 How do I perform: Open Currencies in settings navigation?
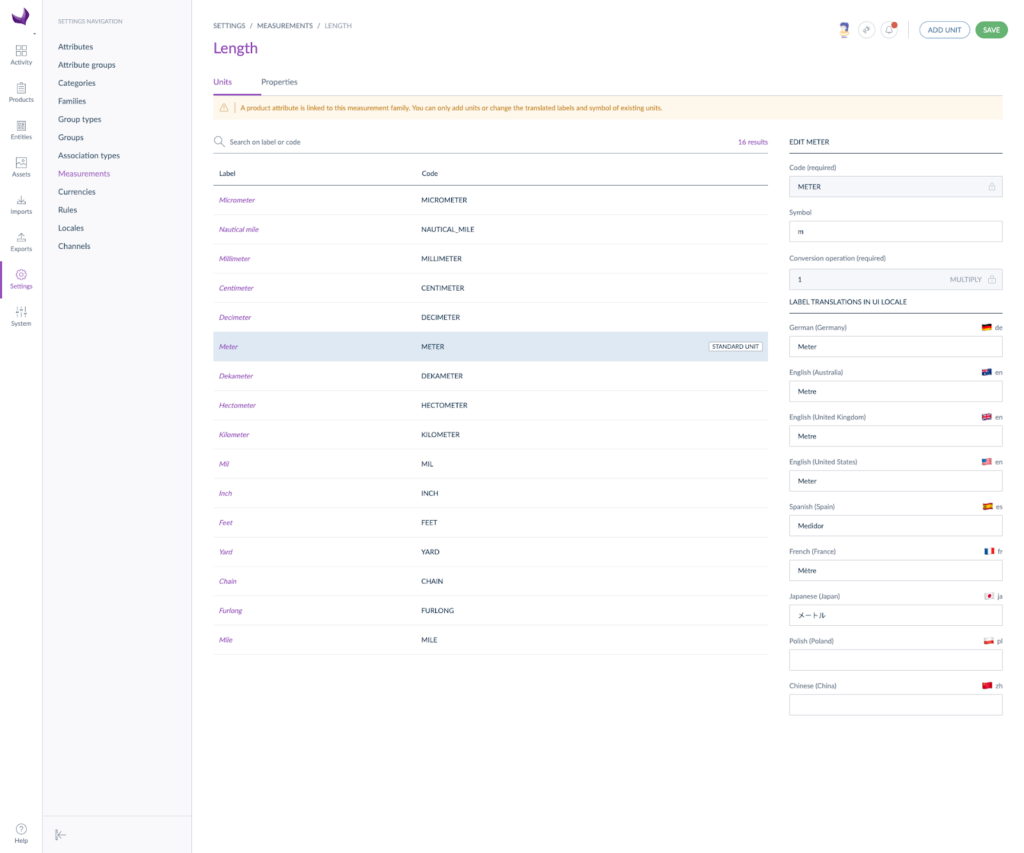77,192
